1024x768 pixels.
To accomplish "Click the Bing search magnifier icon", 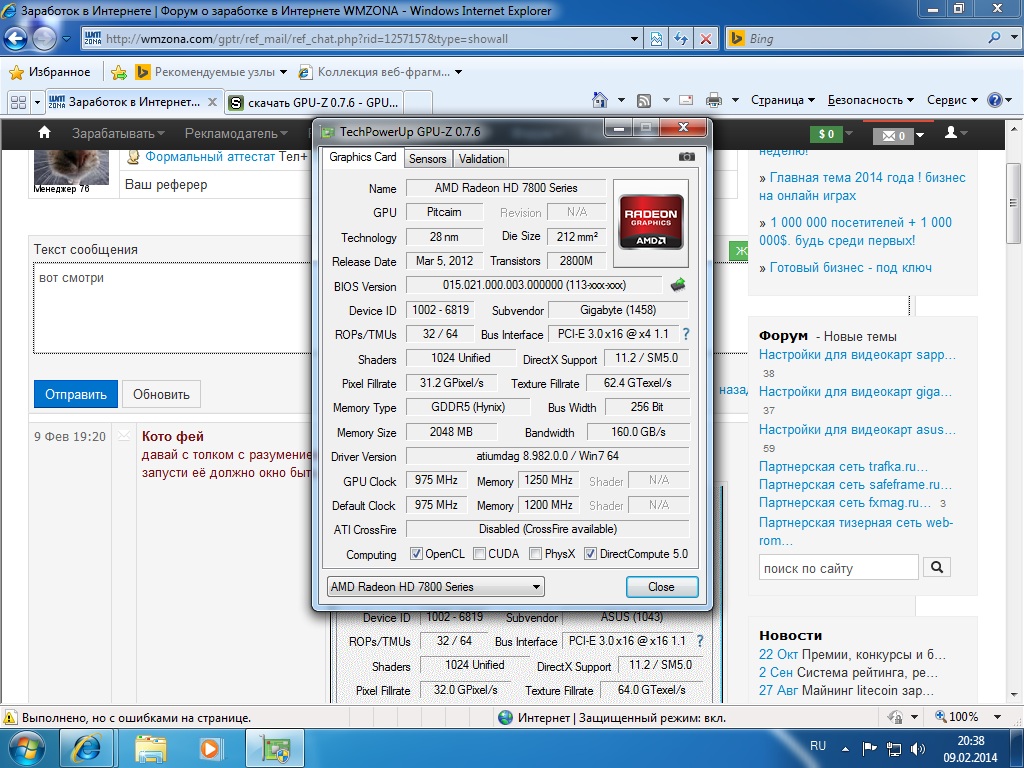I will coord(994,39).
